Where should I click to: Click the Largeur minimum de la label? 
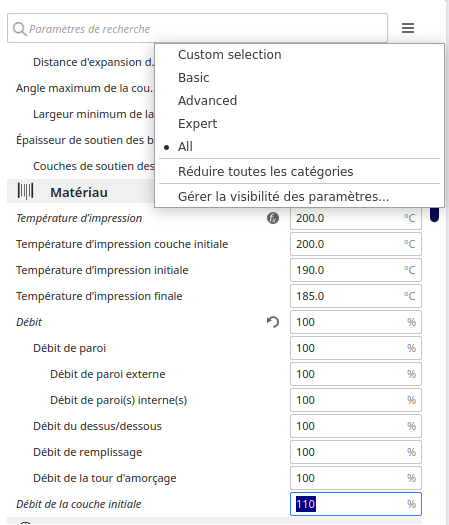93,114
